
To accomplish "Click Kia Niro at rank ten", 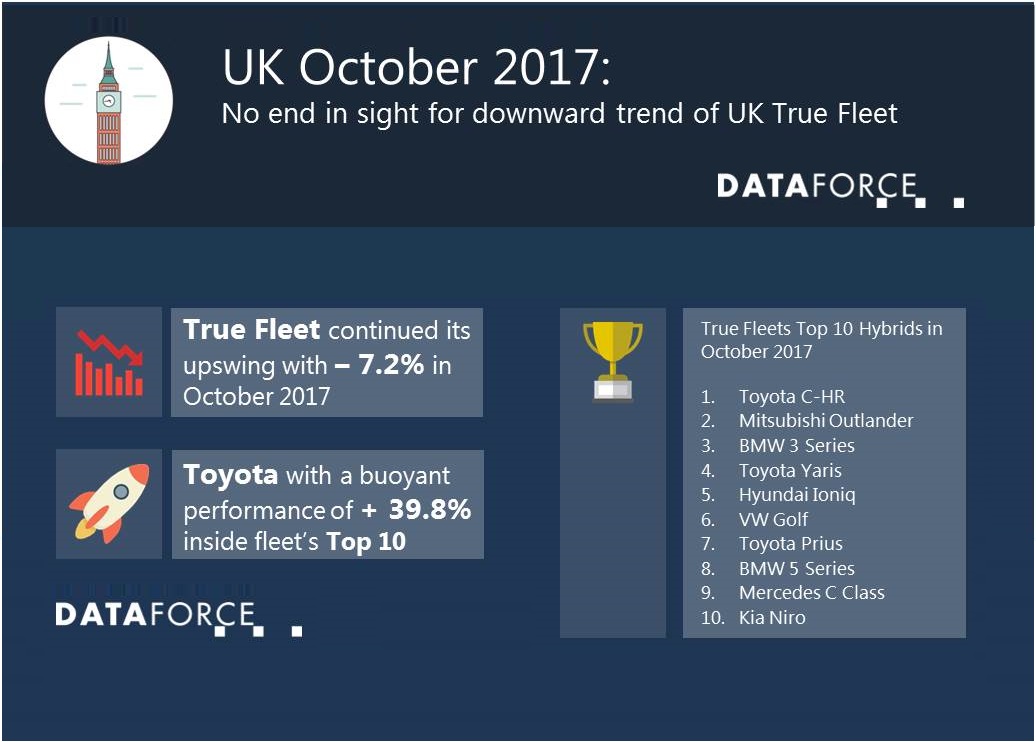I will pos(772,618).
